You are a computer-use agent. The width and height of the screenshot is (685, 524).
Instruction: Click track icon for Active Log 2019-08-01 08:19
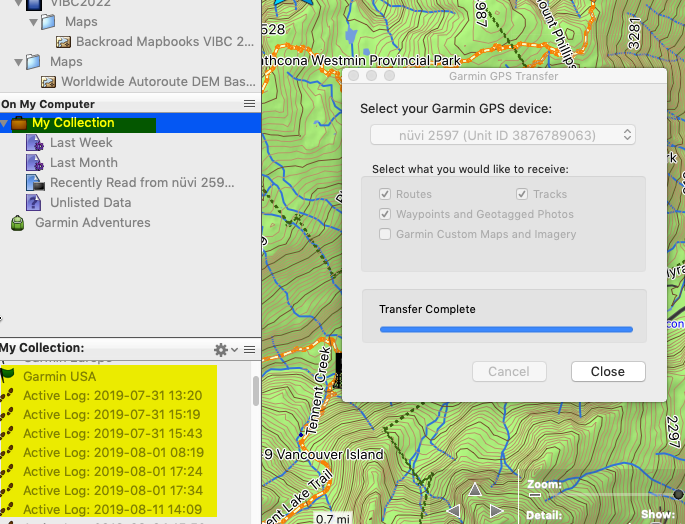click(x=7, y=452)
